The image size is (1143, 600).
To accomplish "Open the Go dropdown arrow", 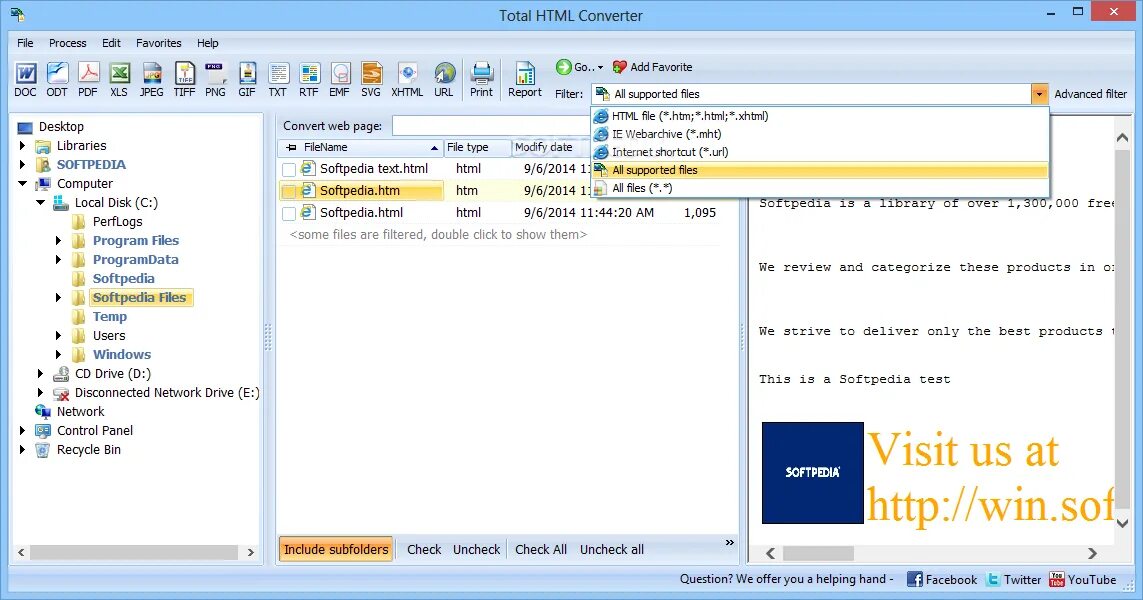I will tap(601, 68).
